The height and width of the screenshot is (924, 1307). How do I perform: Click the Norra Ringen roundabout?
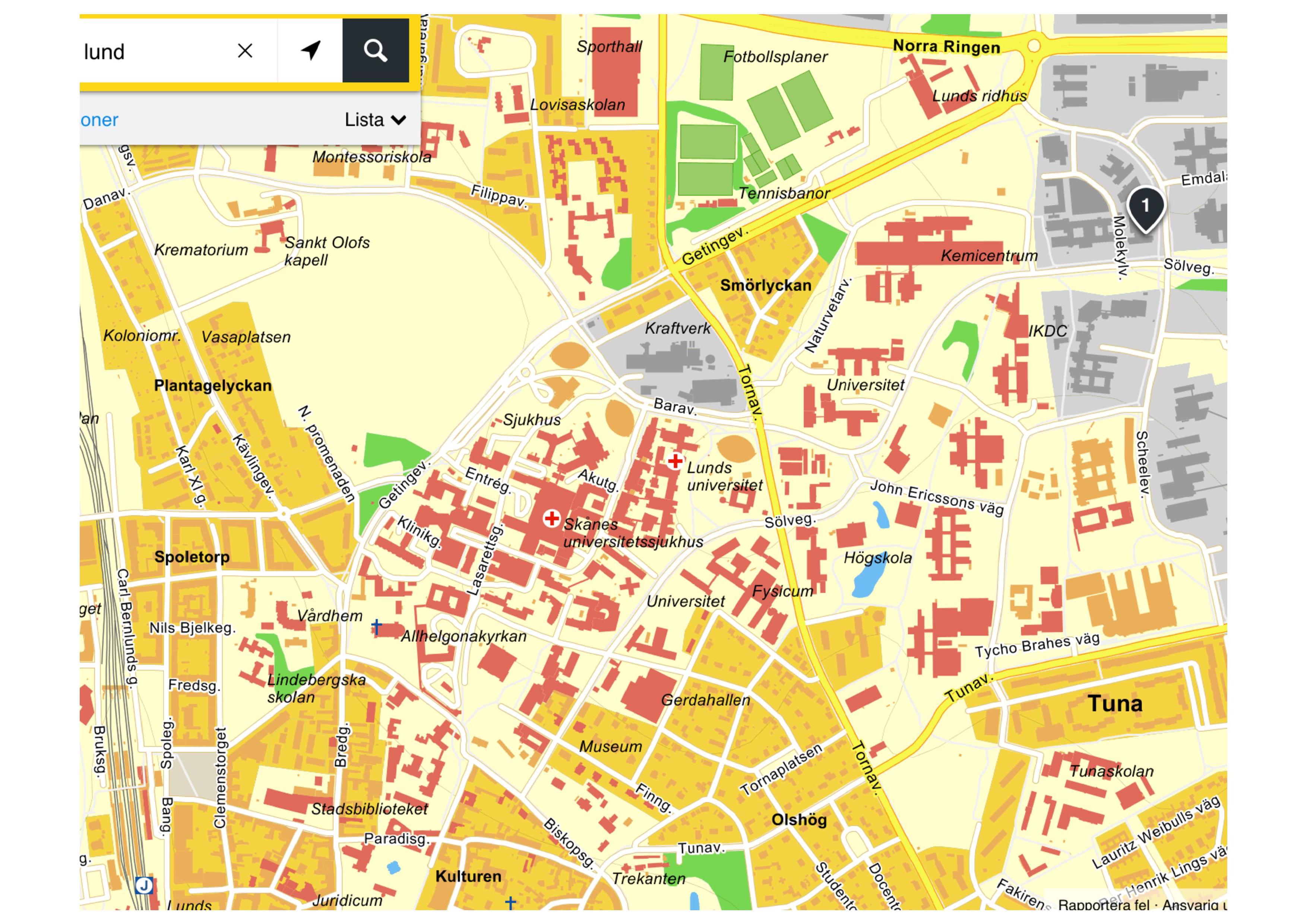(1034, 45)
